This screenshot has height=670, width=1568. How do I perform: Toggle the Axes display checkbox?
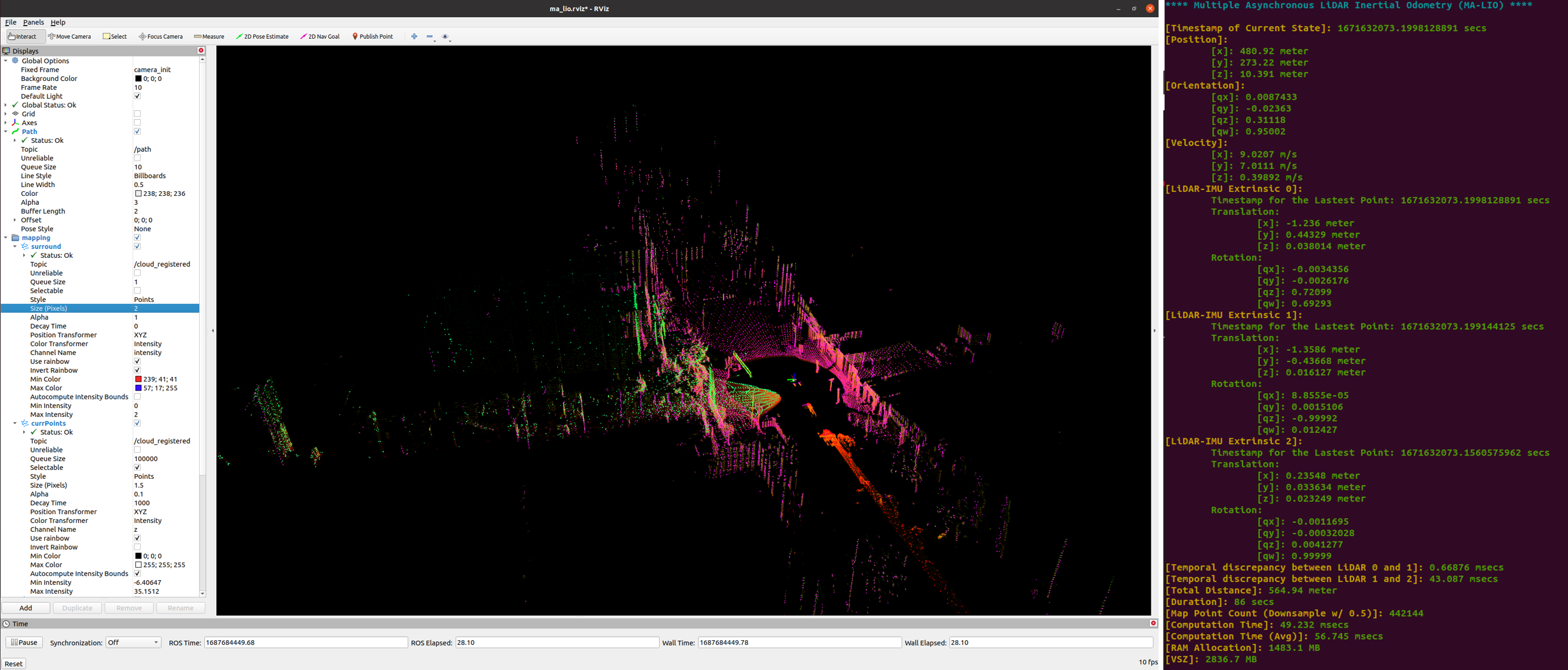(x=137, y=122)
